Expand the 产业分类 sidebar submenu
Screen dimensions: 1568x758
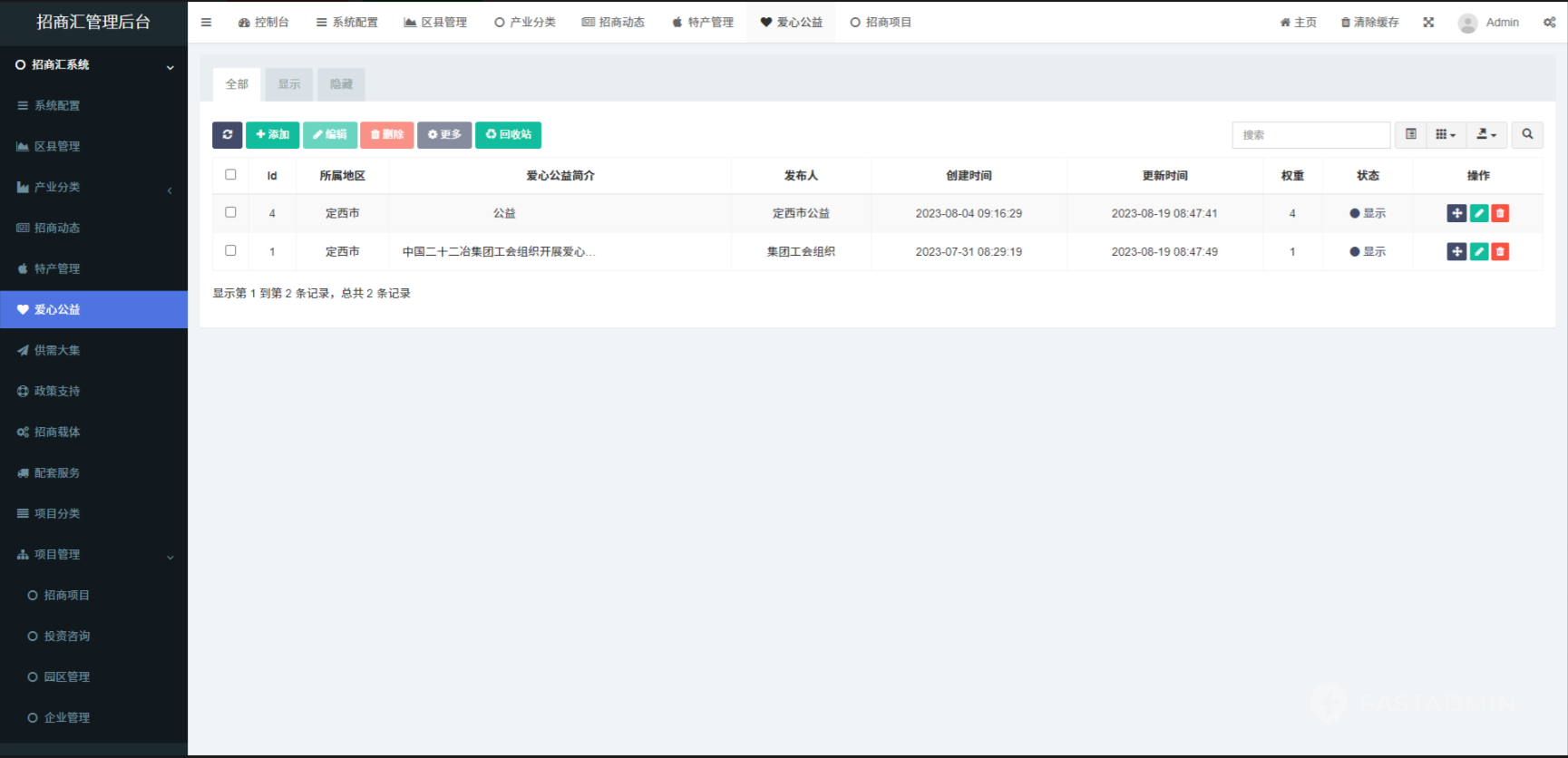point(93,187)
